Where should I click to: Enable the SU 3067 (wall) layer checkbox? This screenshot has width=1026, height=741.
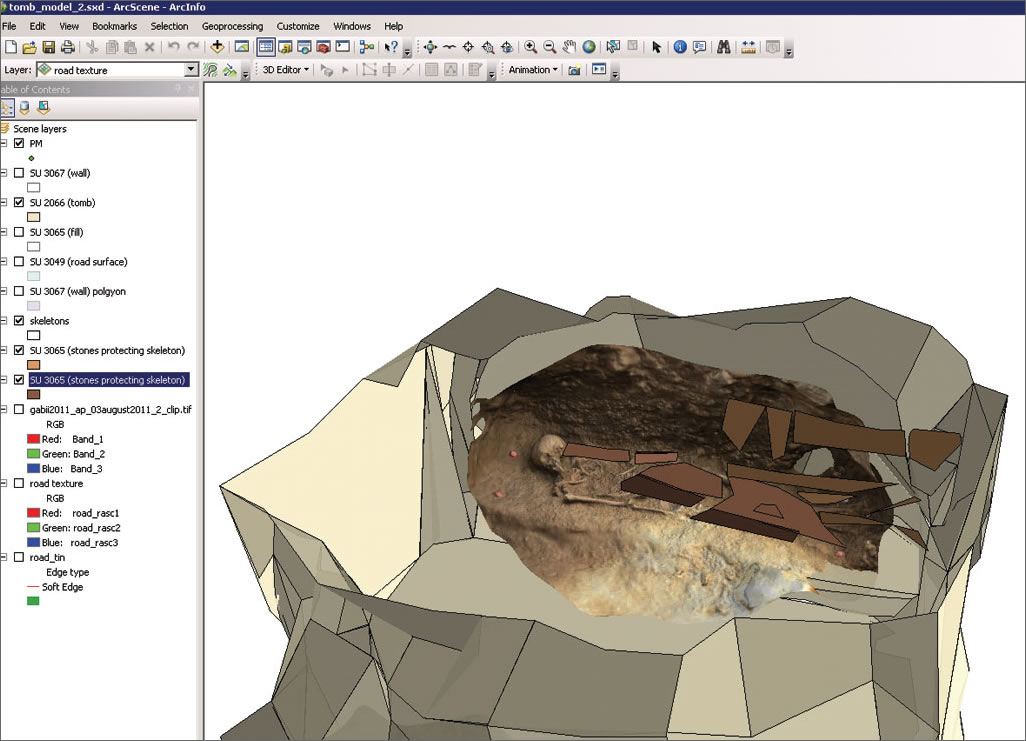(19, 173)
